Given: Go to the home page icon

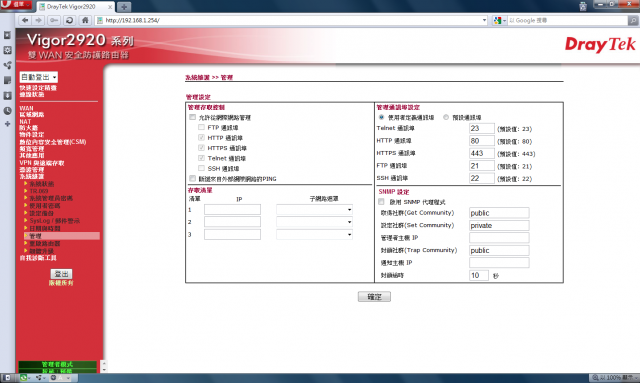Looking at the screenshot, I should [x=85, y=20].
